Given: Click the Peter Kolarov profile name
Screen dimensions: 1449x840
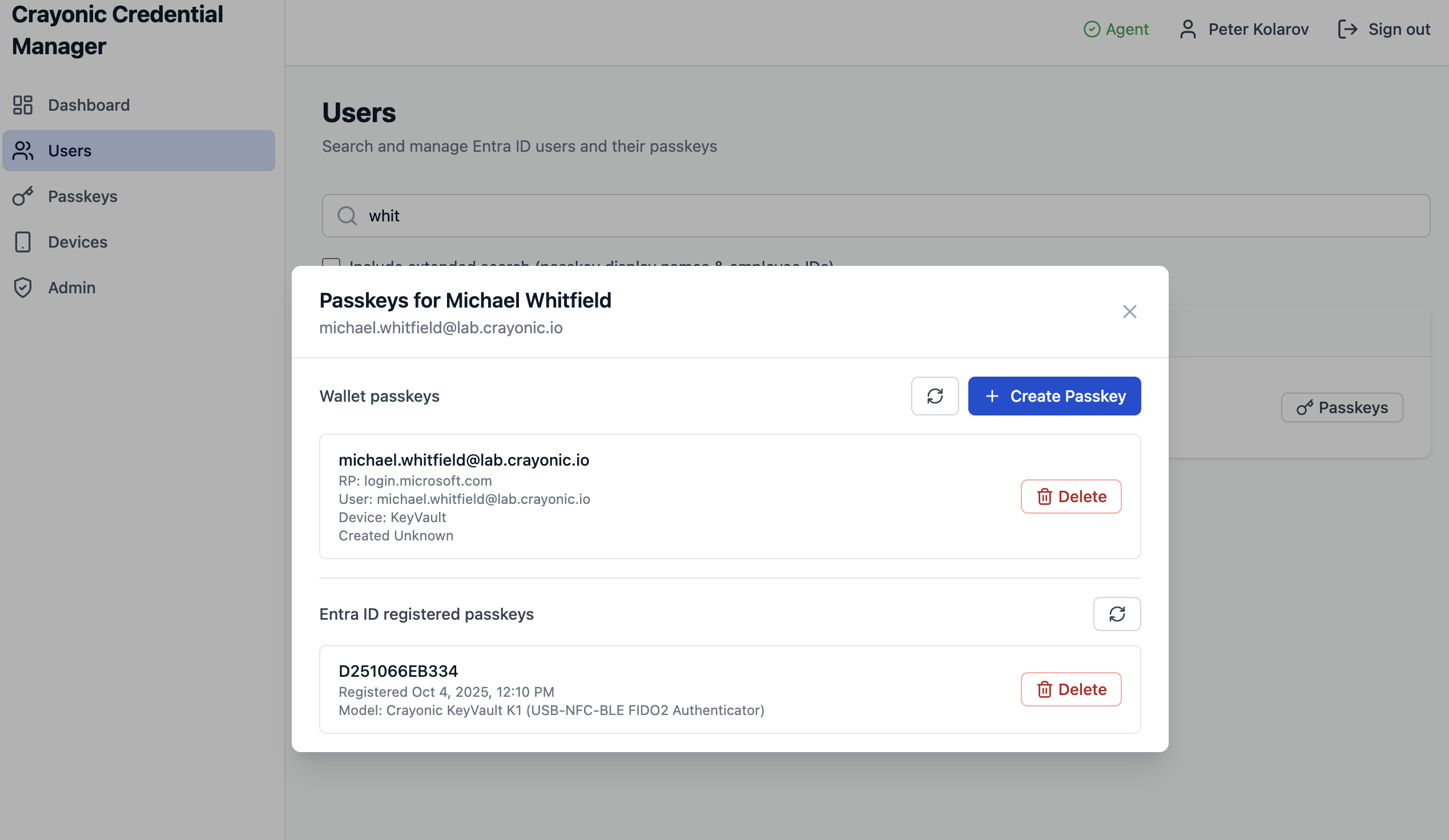Looking at the screenshot, I should coord(1258,29).
